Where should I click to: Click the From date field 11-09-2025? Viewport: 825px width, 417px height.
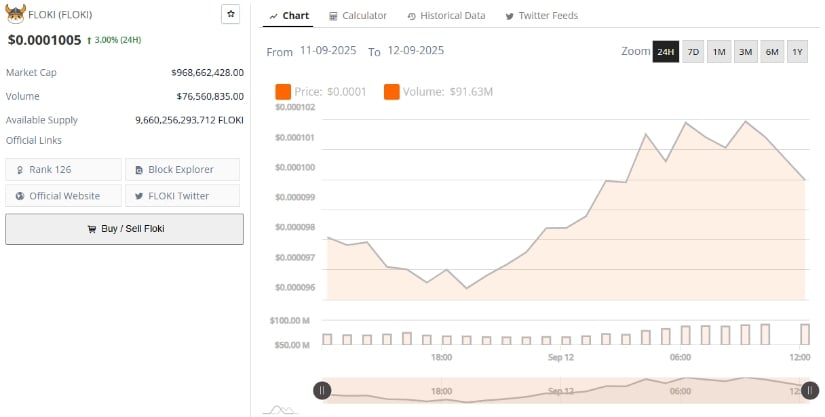click(x=328, y=50)
